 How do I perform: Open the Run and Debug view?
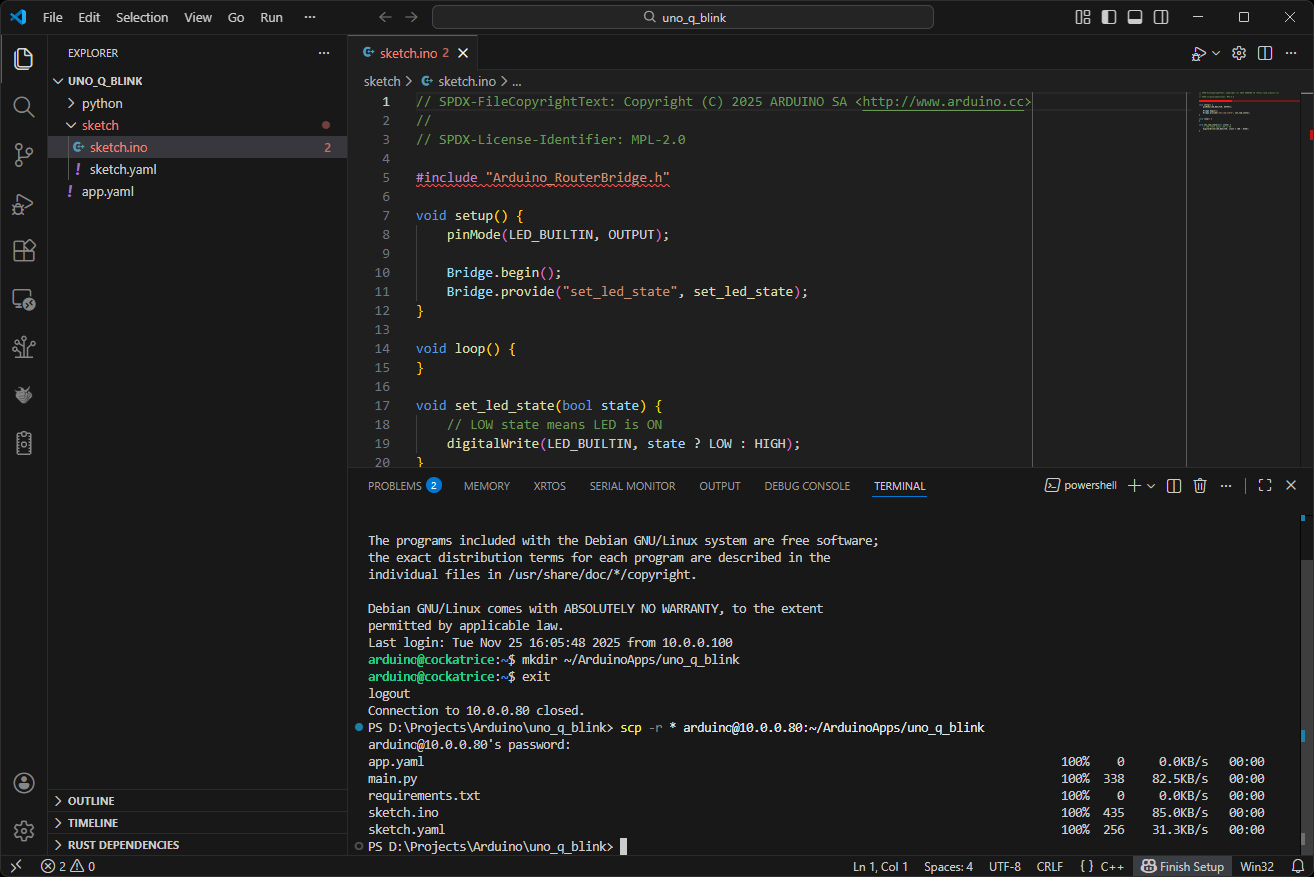coord(24,203)
